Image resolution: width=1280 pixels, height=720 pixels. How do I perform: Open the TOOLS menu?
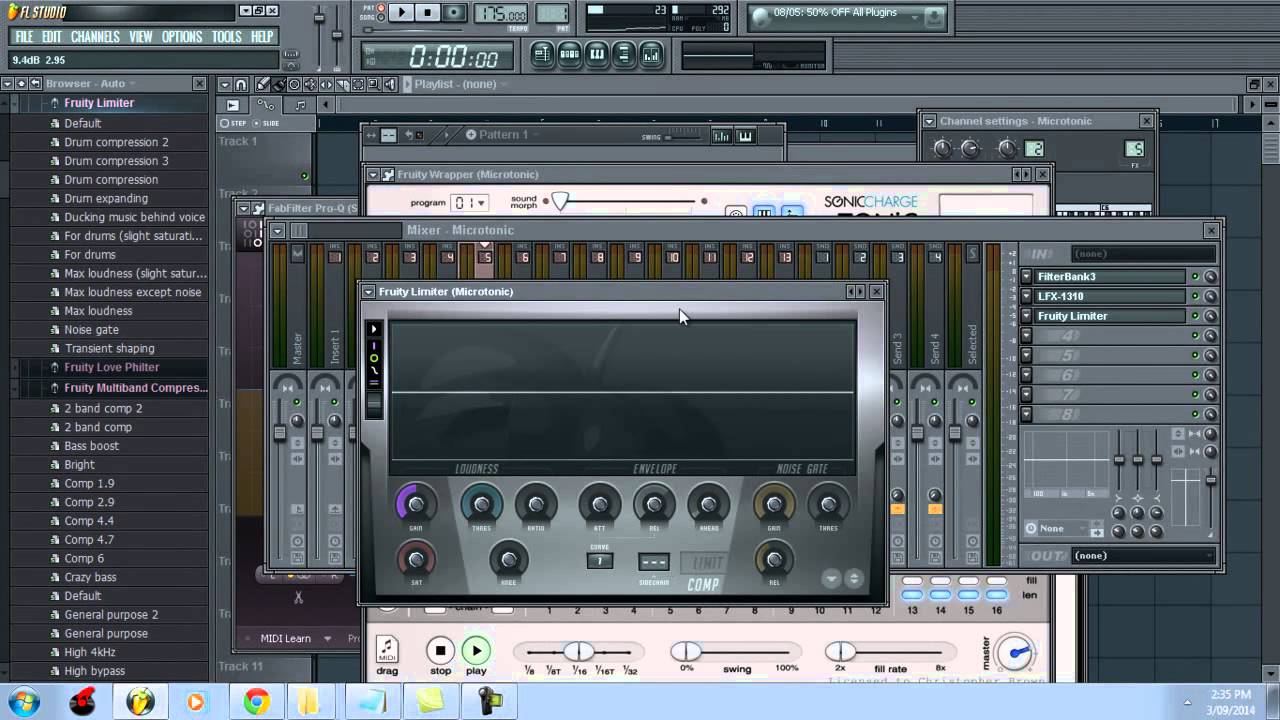pos(226,37)
